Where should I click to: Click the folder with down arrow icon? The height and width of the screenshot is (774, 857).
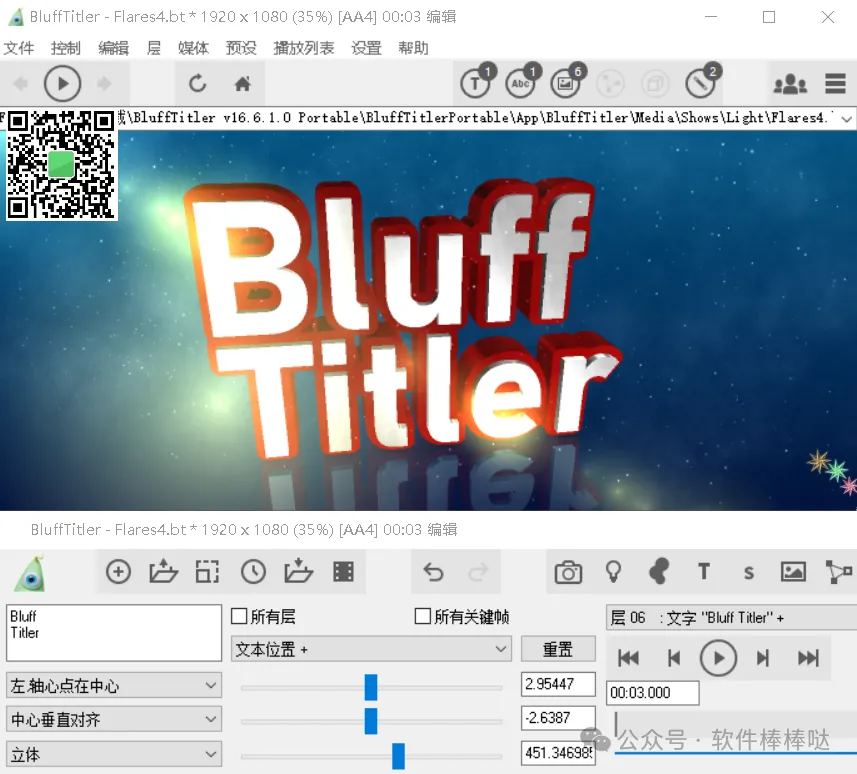tap(298, 571)
